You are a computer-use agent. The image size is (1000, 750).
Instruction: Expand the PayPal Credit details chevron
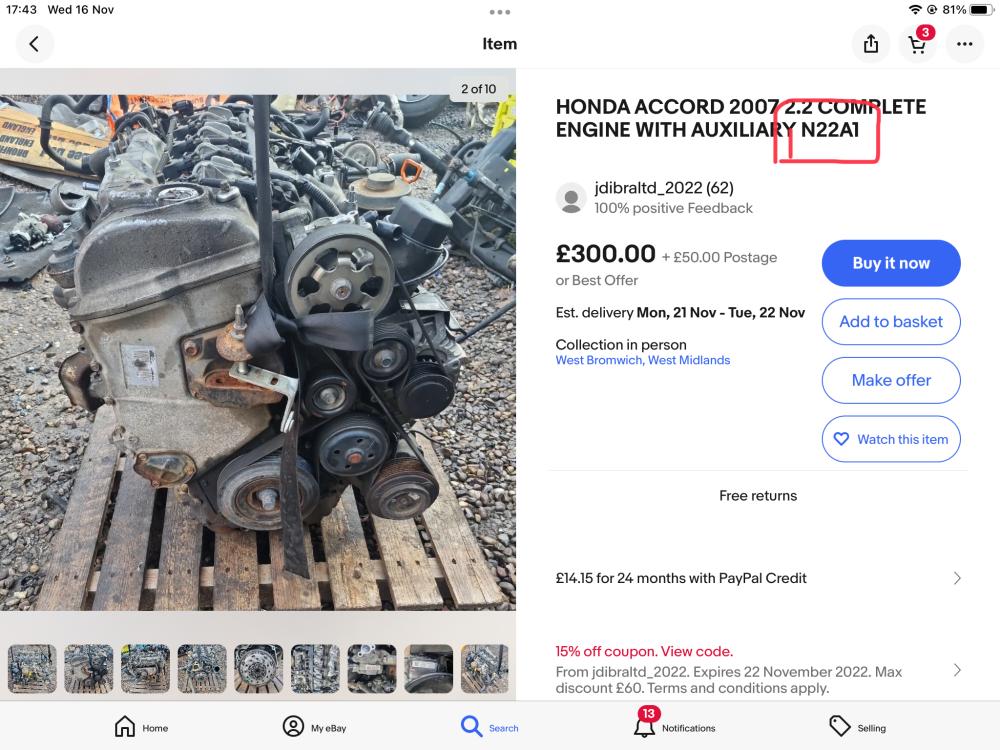coord(957,578)
